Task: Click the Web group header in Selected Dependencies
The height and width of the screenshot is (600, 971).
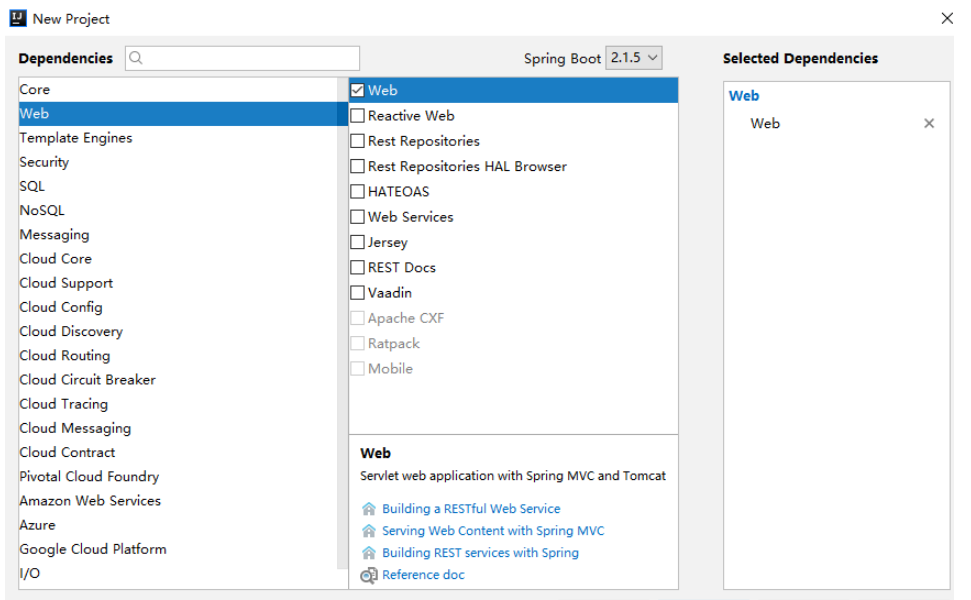Action: [x=744, y=96]
